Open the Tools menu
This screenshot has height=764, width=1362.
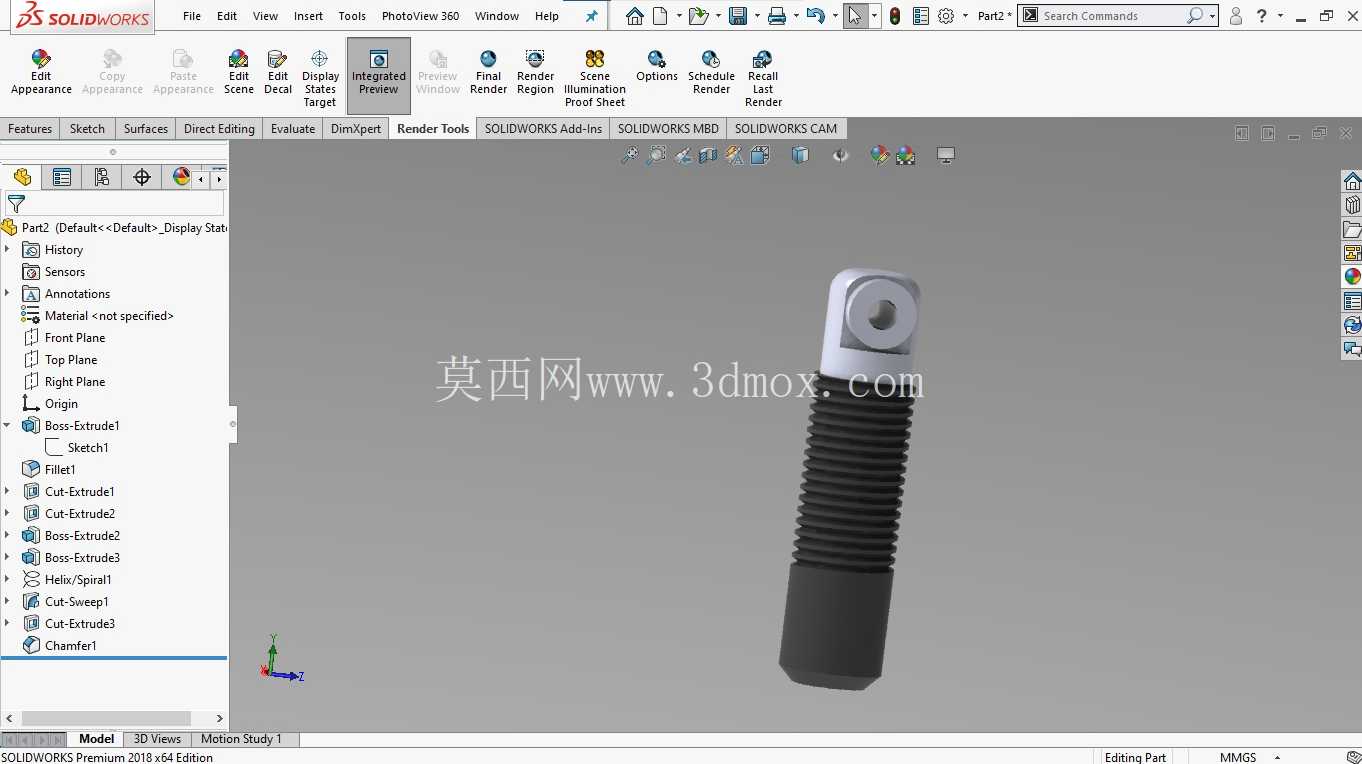352,16
